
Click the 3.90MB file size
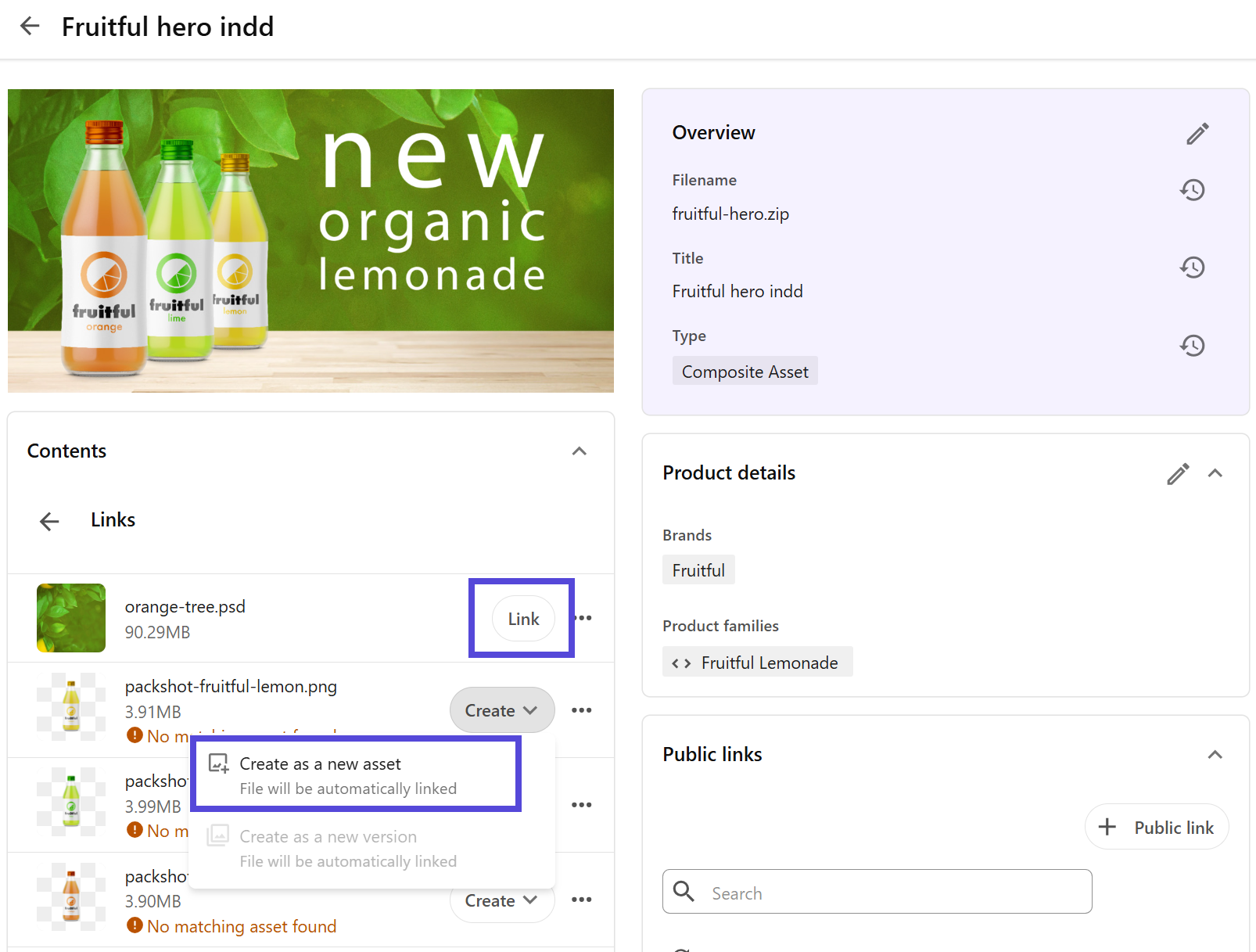coord(153,901)
